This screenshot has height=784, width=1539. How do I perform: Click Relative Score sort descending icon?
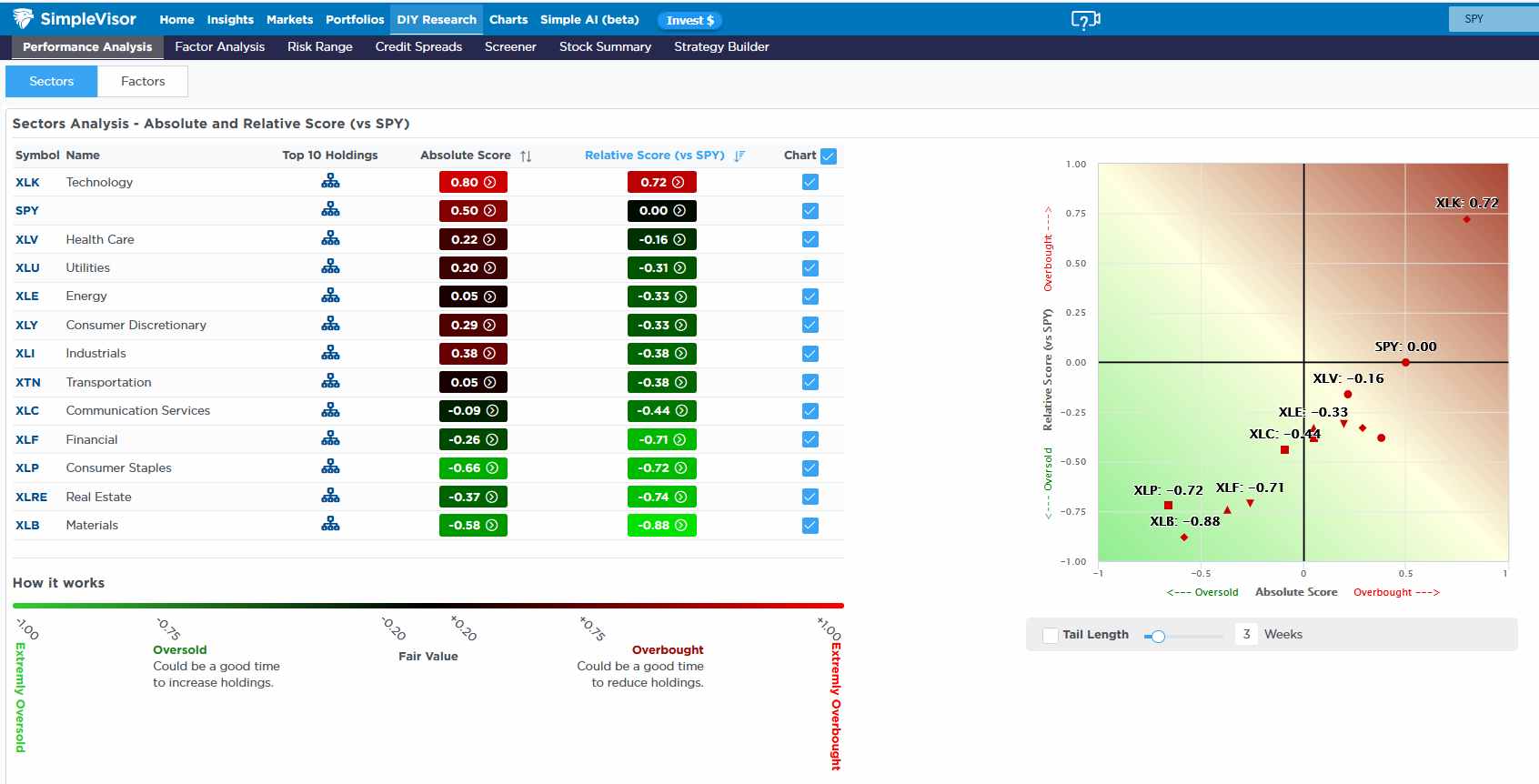(x=739, y=156)
